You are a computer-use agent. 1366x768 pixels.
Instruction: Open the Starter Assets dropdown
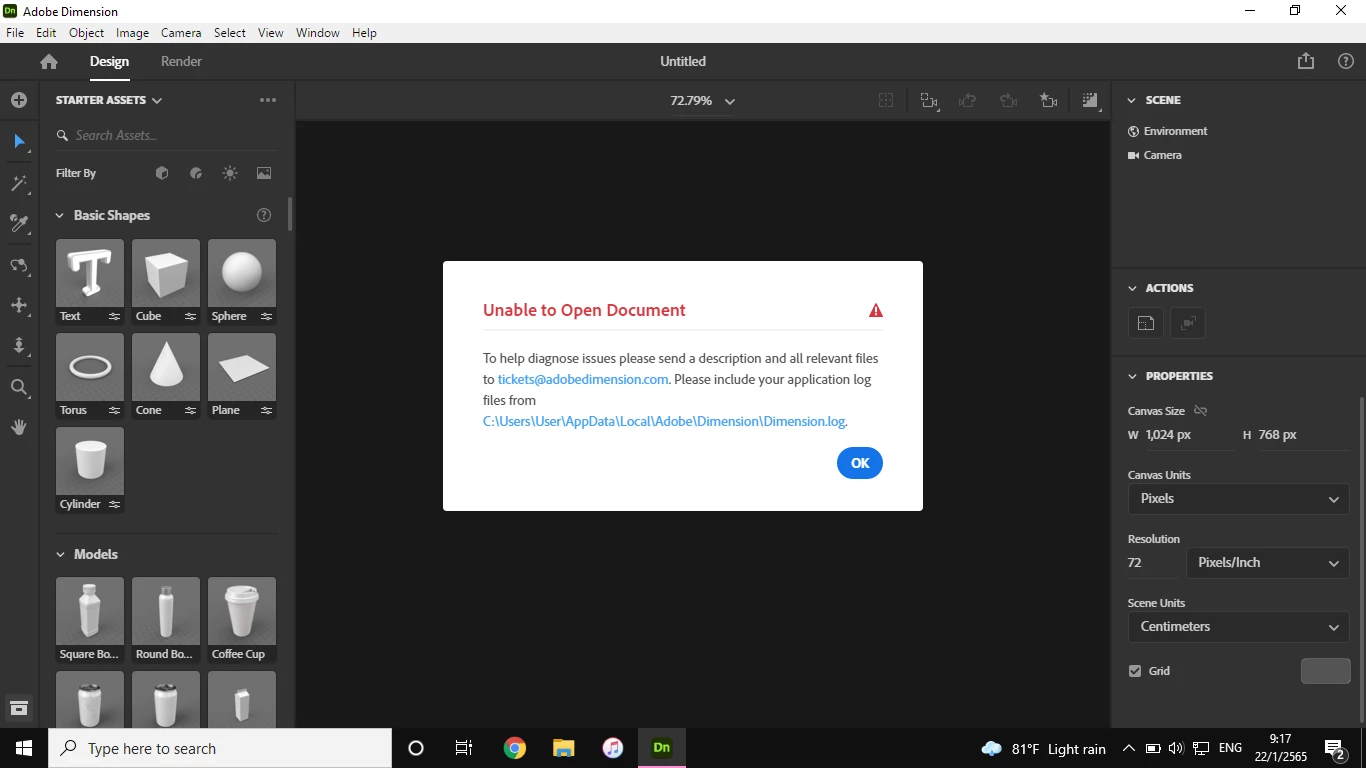(x=109, y=100)
